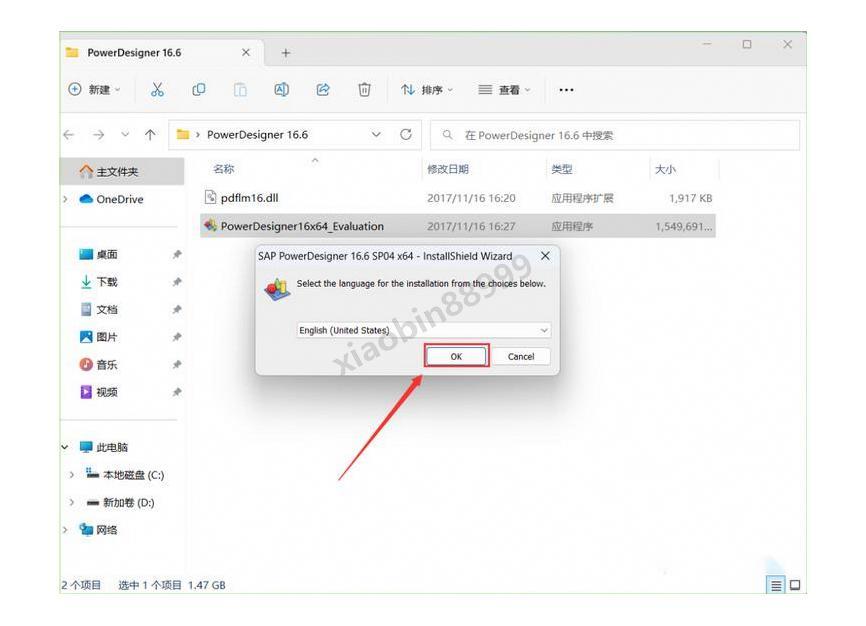Click OK in the InstallShield language dialog

(456, 356)
